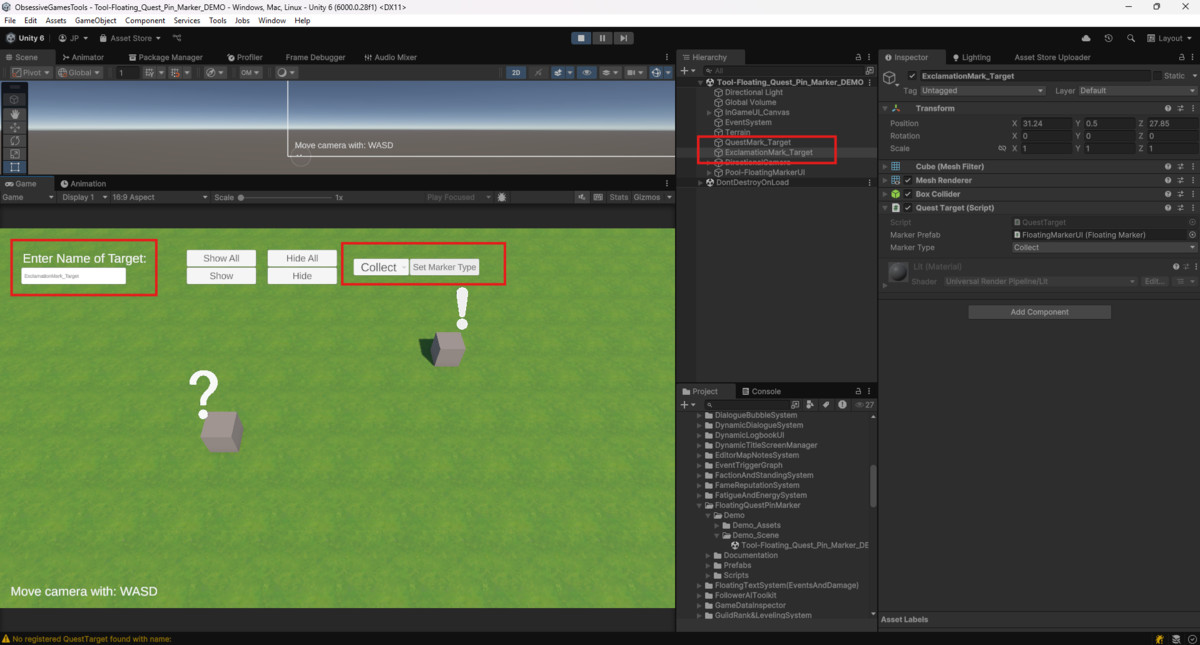Viewport: 1200px width, 645px height.
Task: Toggle ExclamationMark_Target active checkbox
Action: coord(912,75)
